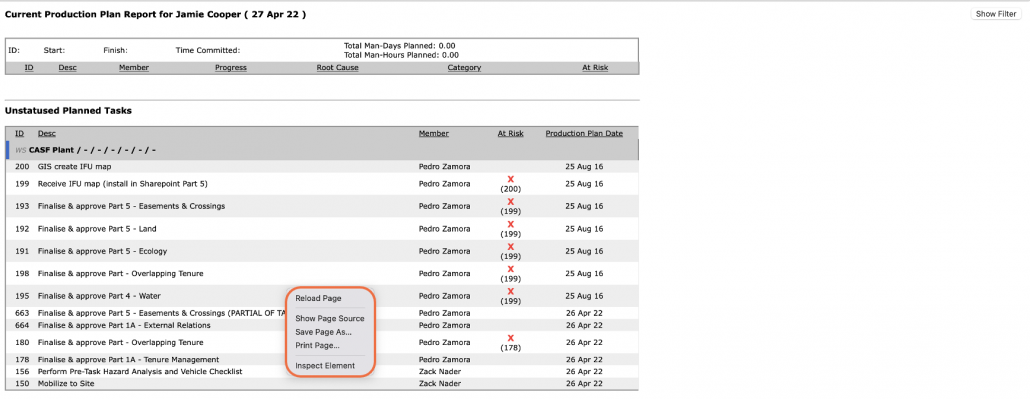
Task: Click the (200) dependency for task 199
Action: 510,189
